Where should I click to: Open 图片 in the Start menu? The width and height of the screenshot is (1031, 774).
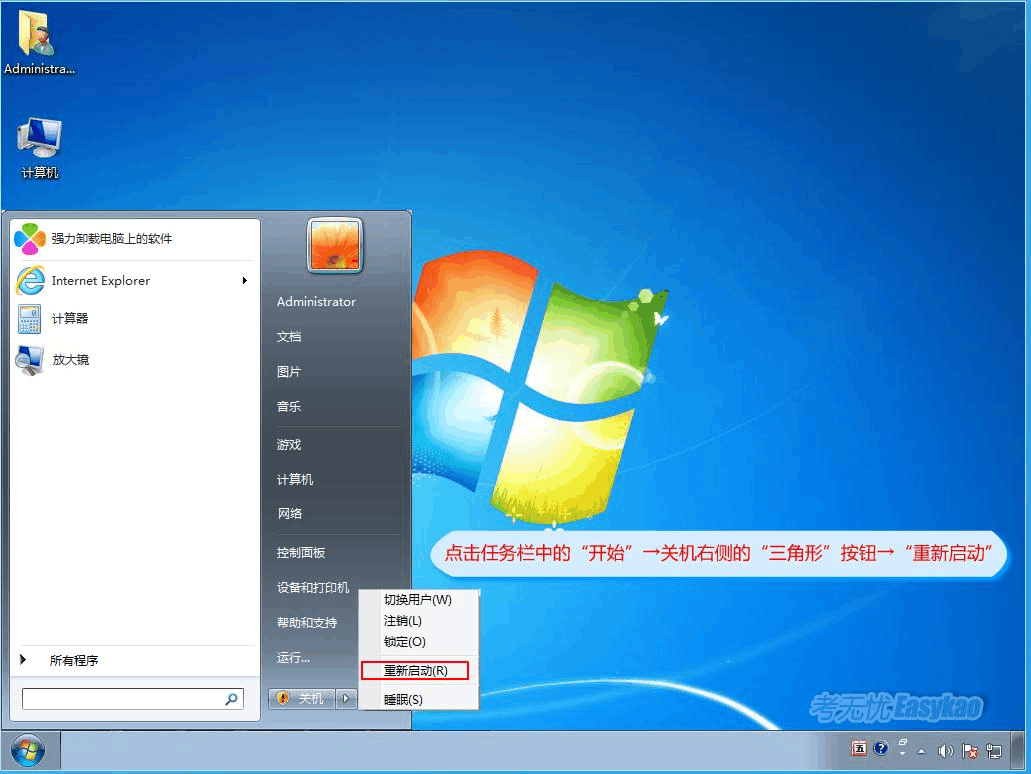pyautogui.click(x=289, y=372)
